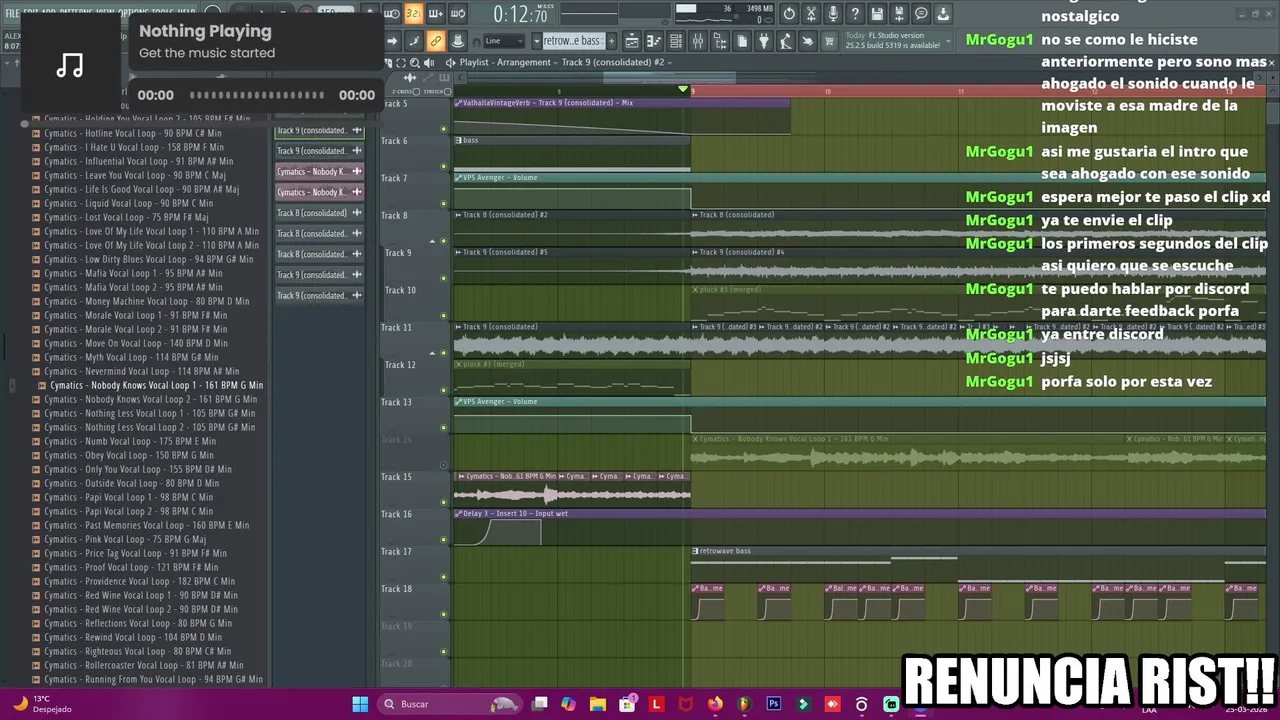Open the Line snap dropdown
The height and width of the screenshot is (720, 1280).
click(504, 41)
